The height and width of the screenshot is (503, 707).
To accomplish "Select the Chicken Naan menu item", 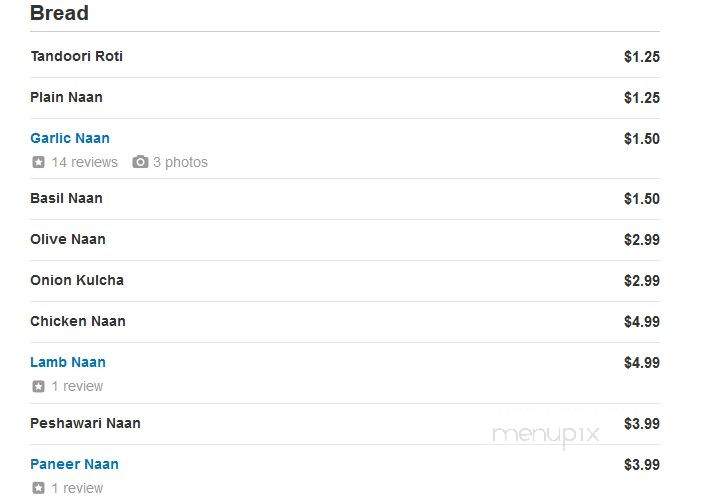I will [x=345, y=321].
